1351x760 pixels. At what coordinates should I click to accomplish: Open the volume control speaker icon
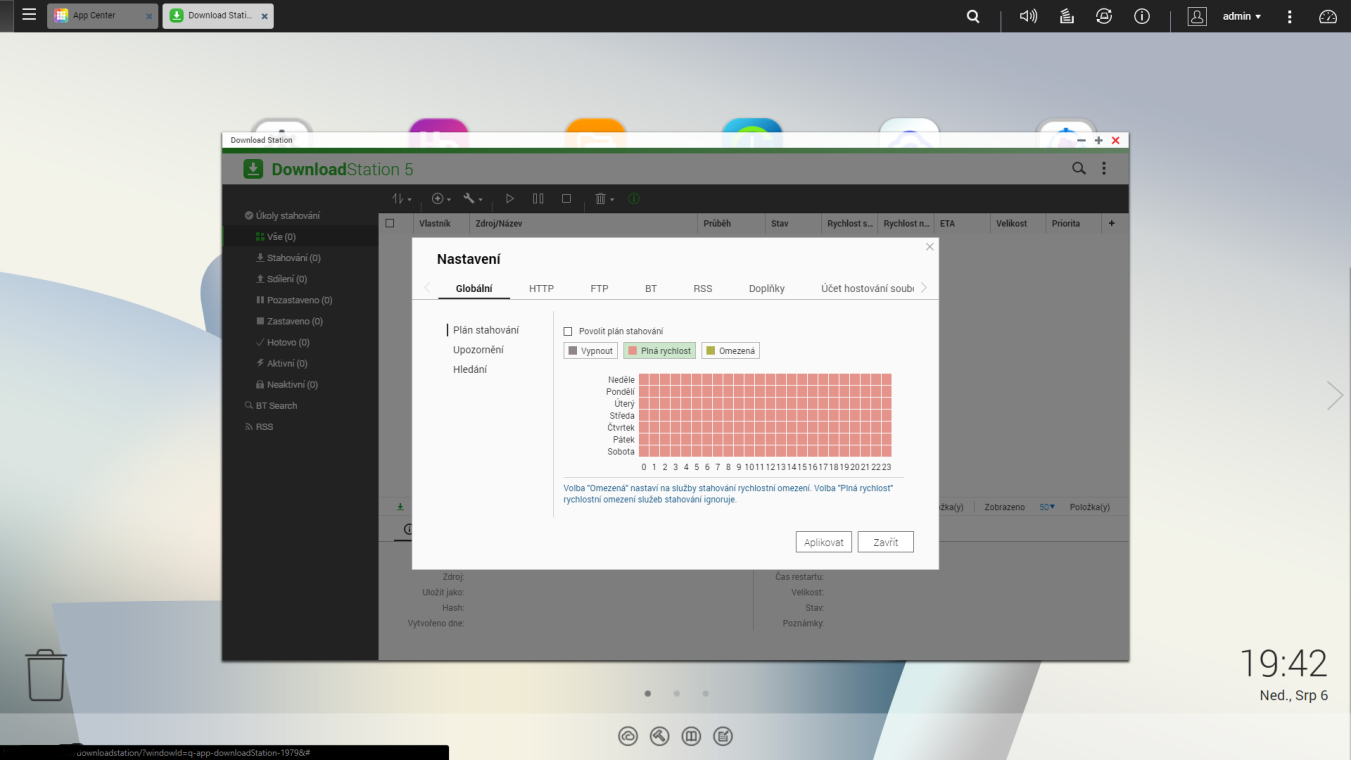1028,16
